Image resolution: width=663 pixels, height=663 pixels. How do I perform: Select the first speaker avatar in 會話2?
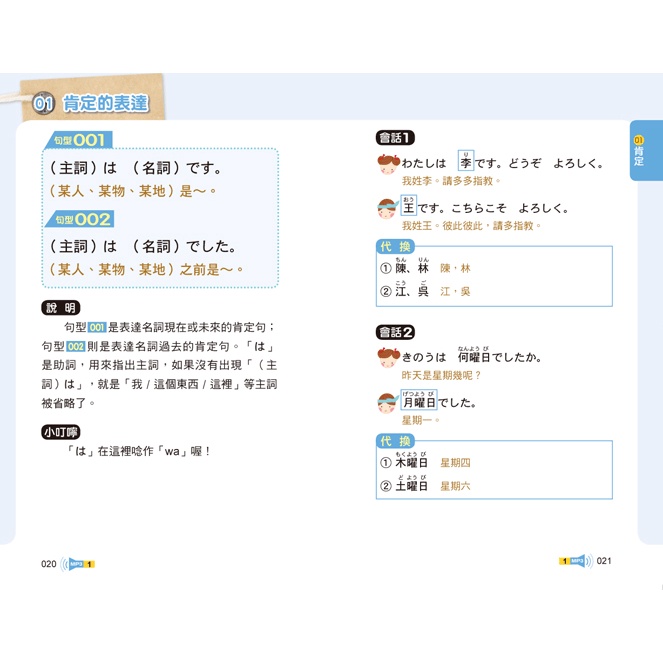click(x=387, y=356)
